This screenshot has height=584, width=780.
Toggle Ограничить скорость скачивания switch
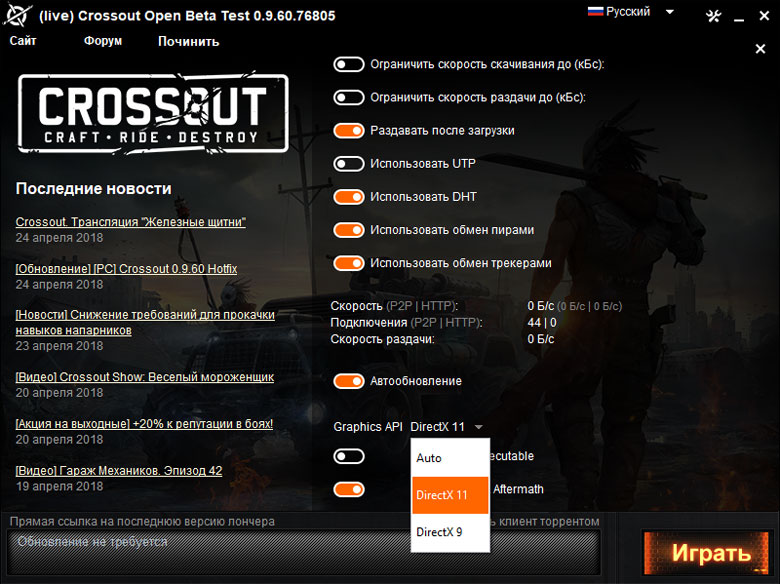(x=349, y=64)
